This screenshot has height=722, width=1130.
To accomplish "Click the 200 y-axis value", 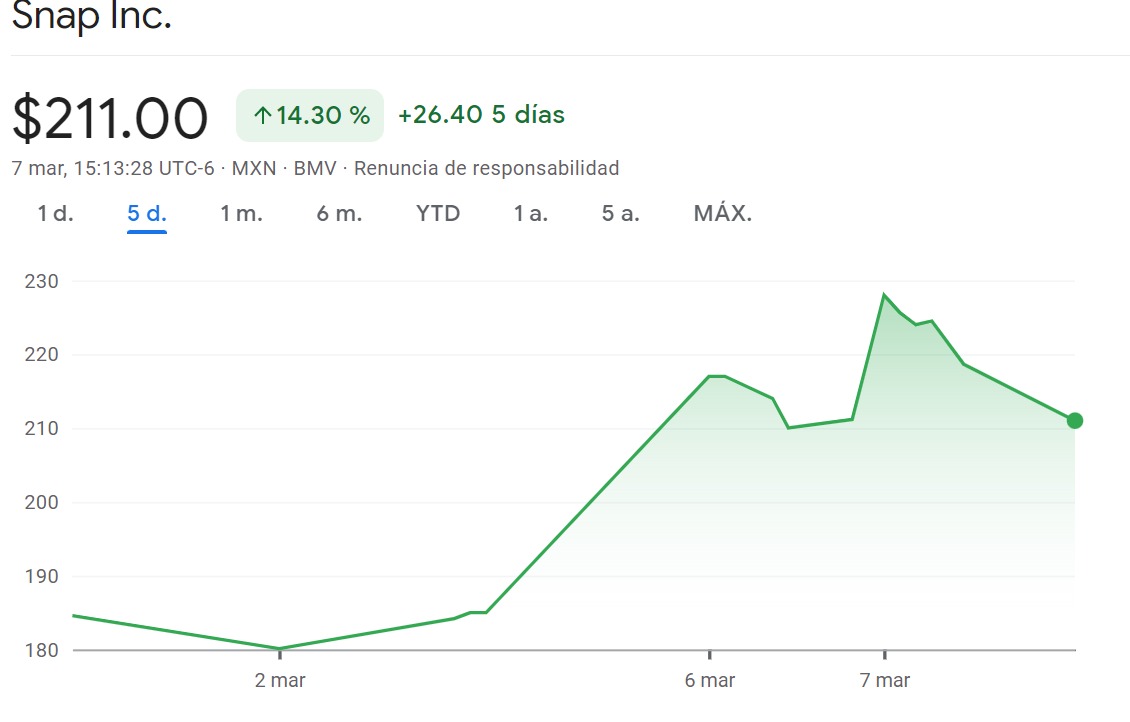I will tap(42, 502).
